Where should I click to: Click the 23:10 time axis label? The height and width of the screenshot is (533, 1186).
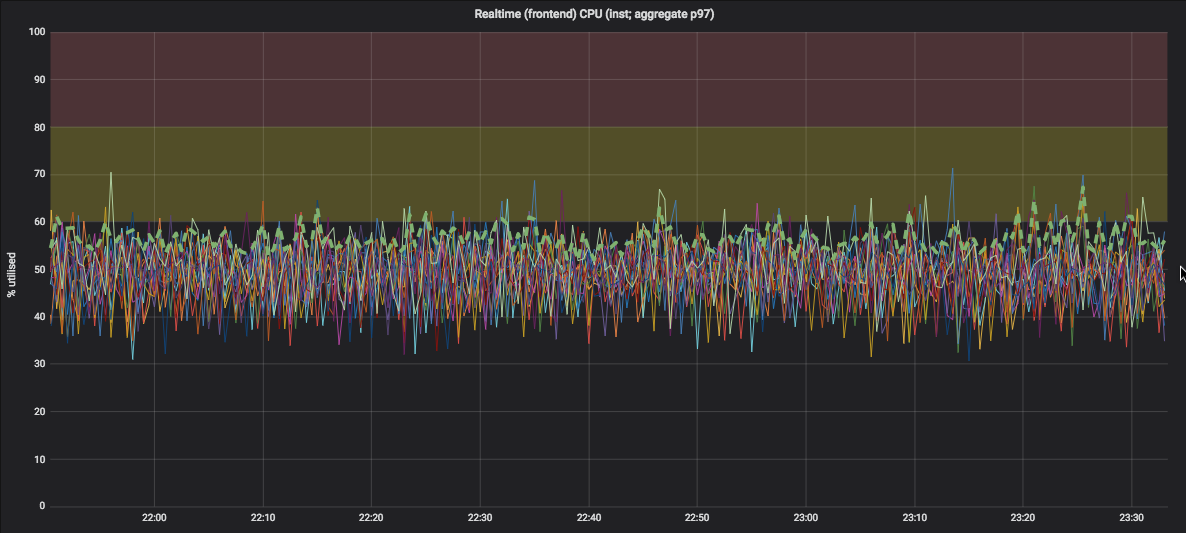[914, 518]
